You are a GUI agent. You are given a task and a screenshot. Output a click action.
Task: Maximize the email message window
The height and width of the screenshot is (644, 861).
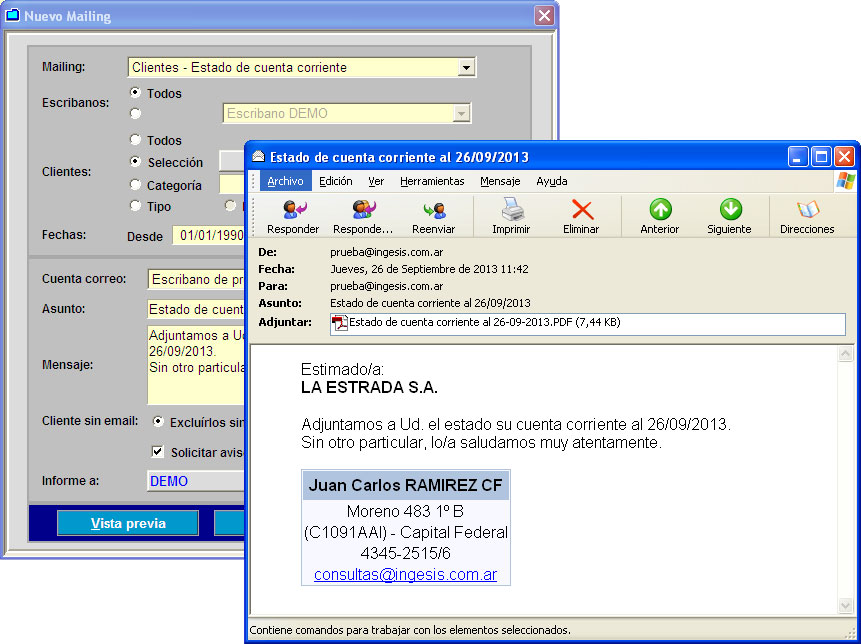coord(821,157)
